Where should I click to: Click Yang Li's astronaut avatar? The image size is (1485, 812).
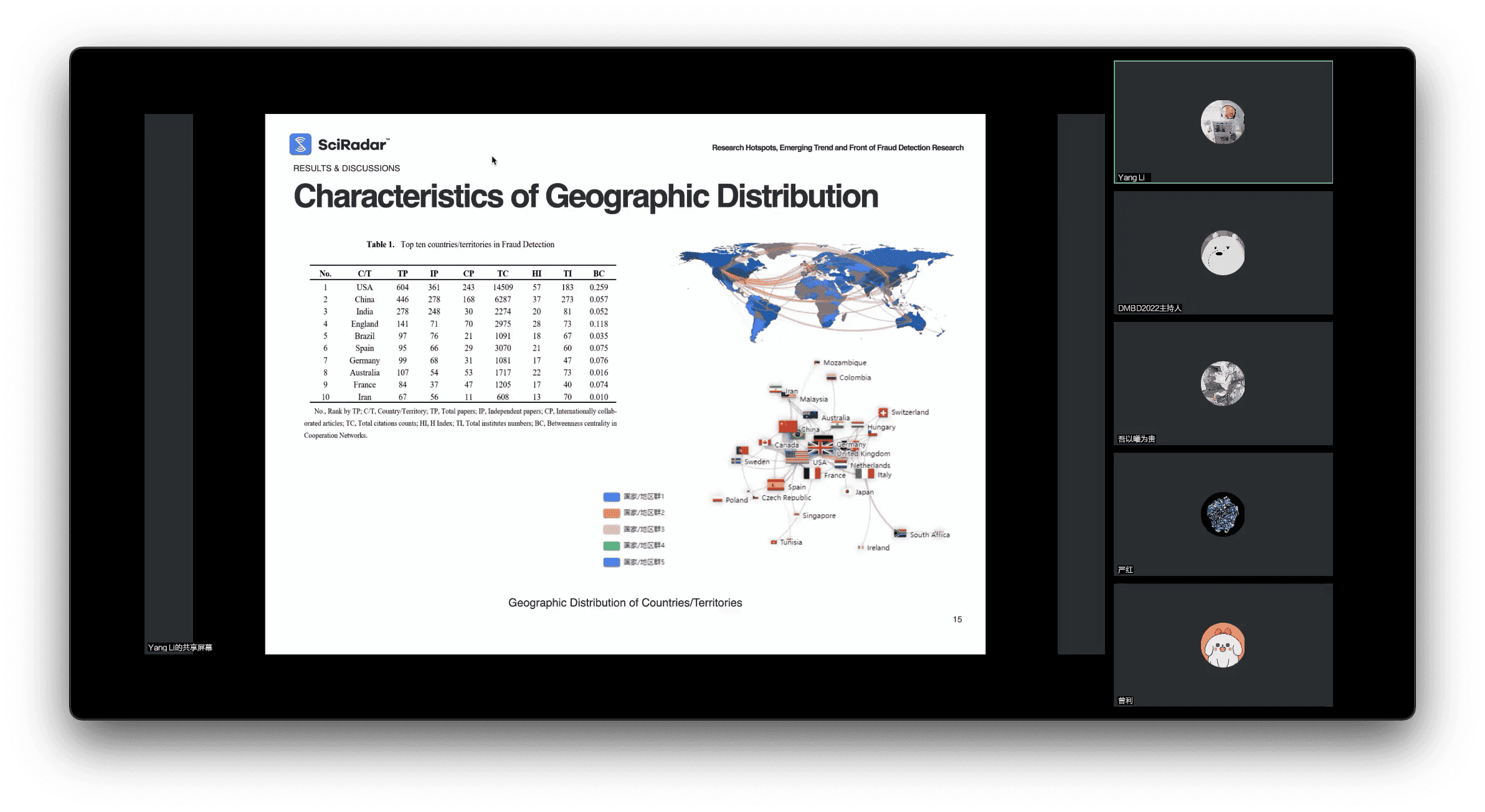point(1222,122)
